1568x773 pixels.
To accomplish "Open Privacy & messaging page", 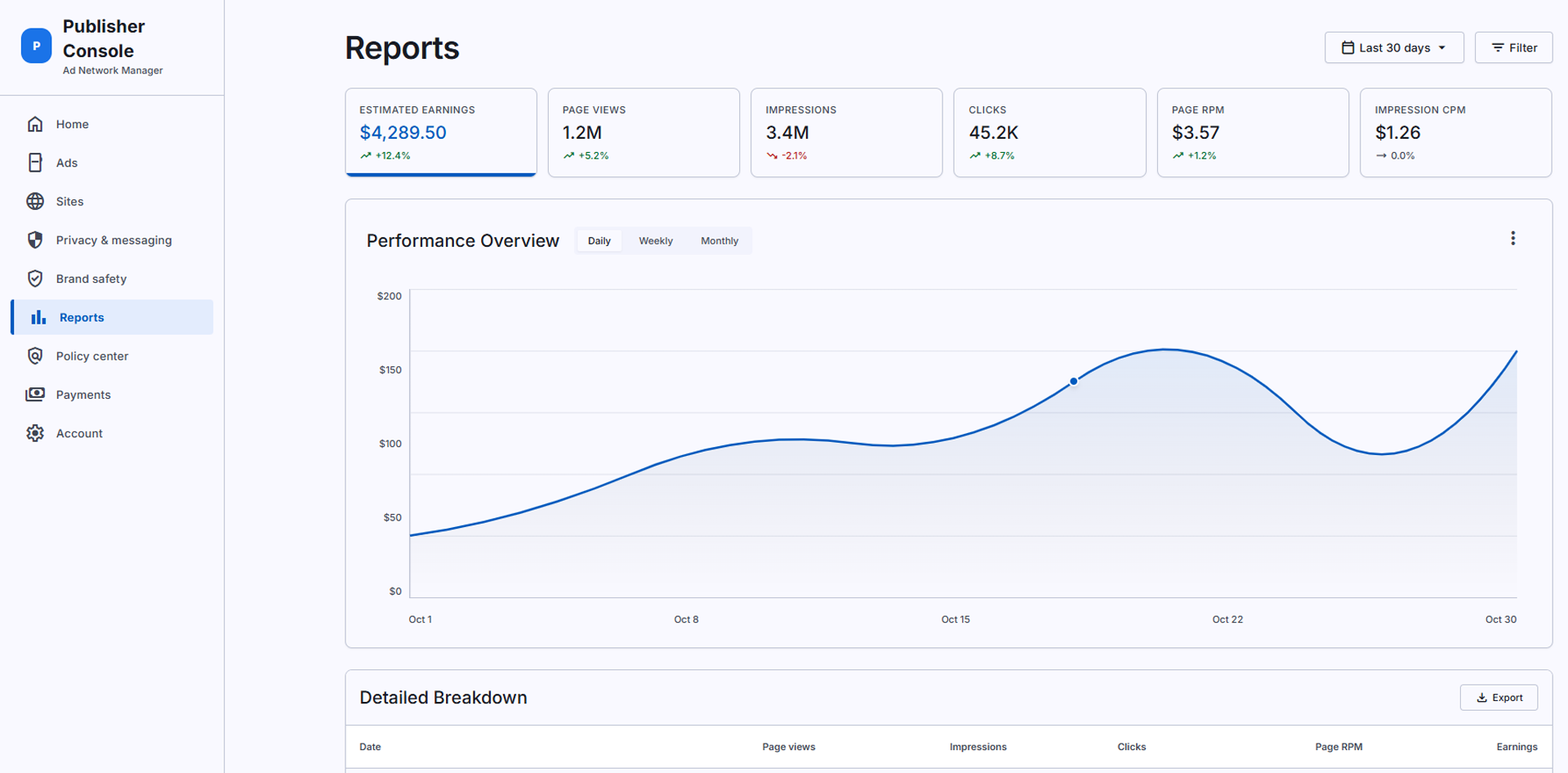I will pos(112,240).
